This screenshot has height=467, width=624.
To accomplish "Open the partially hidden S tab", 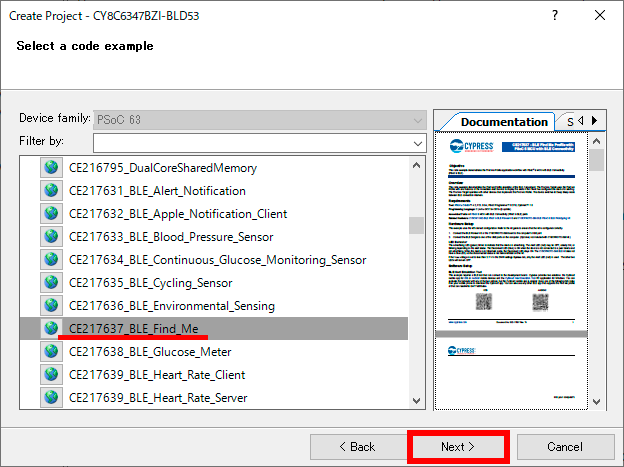I will click(x=570, y=122).
